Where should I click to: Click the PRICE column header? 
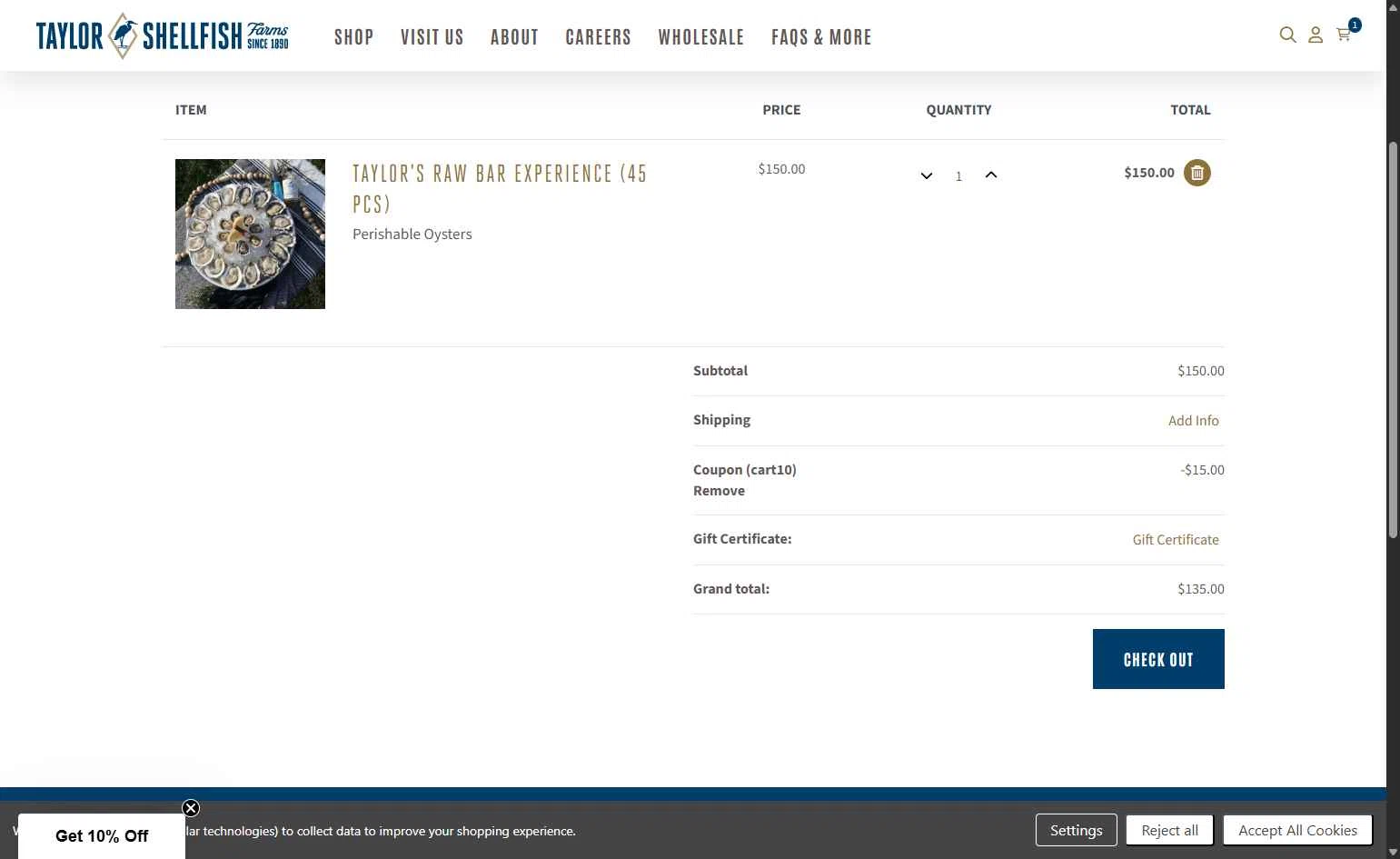click(781, 110)
